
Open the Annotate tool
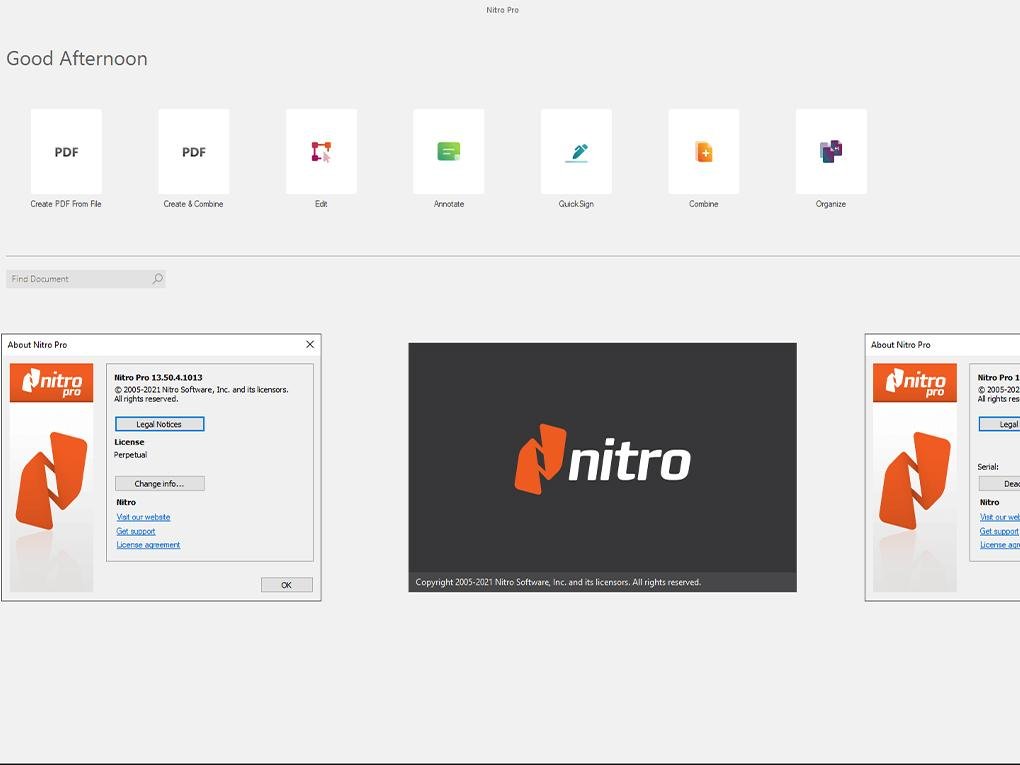[x=448, y=151]
